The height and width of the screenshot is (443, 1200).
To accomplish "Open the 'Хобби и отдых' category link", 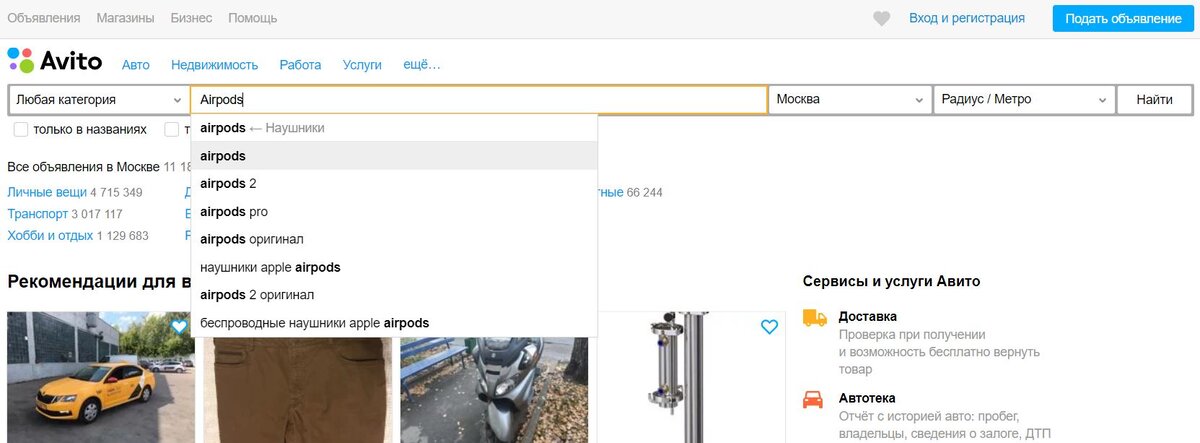I will (50, 236).
